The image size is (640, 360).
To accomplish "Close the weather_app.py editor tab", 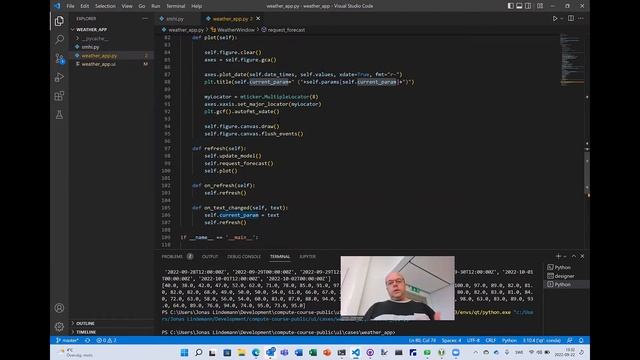I will coord(258,18).
